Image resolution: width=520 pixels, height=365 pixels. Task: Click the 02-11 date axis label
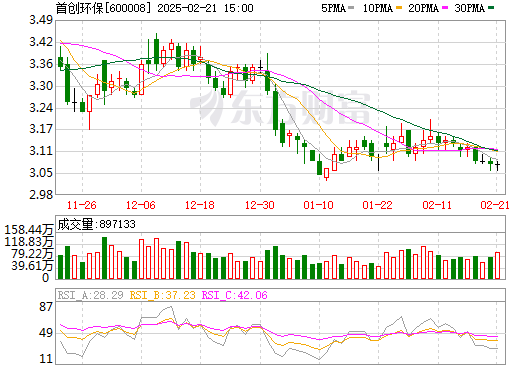[x=437, y=205]
